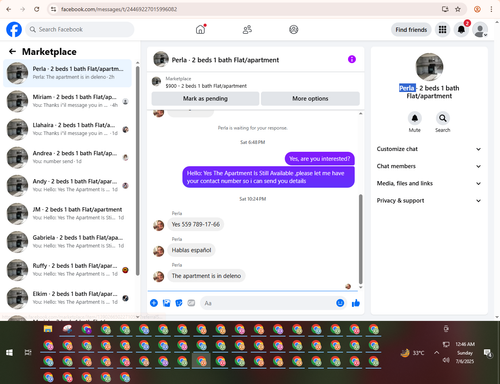Click the Mark as pending button
500x384 pixels.
tap(205, 98)
